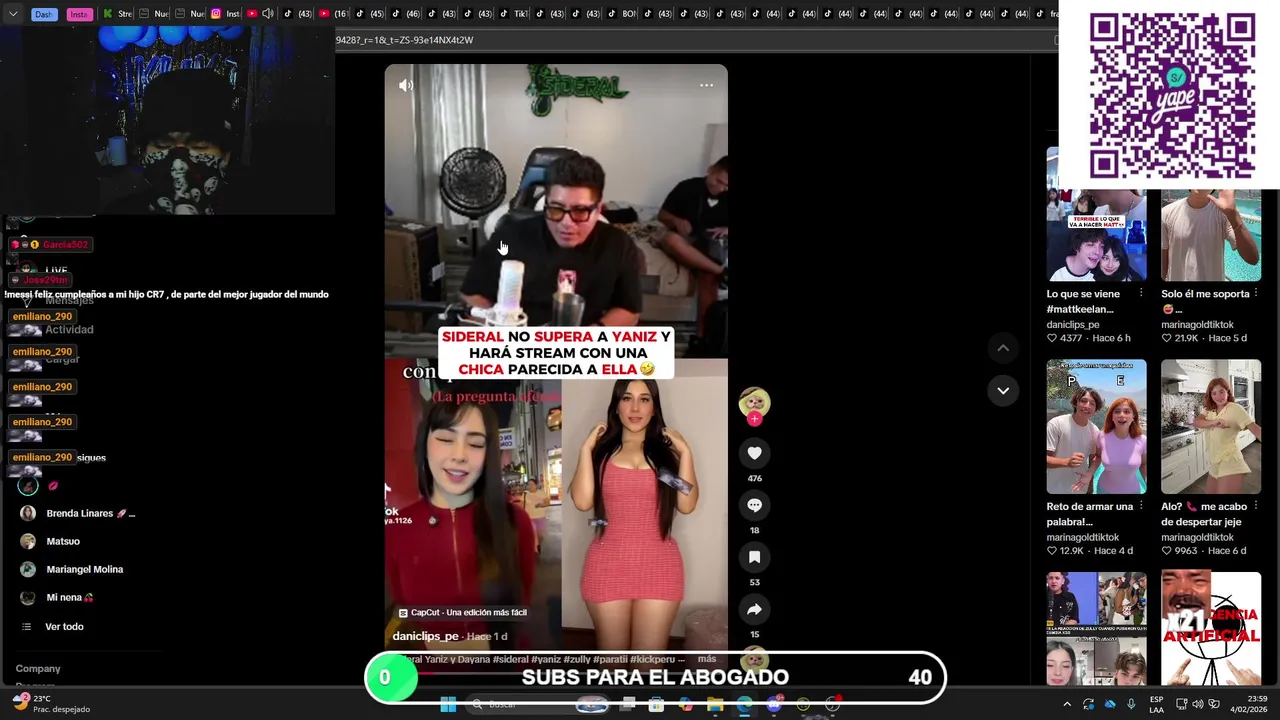This screenshot has width=1280, height=720.
Task: Click 'daniclips_pe' under 'Lo que se viene'
Action: pyautogui.click(x=1073, y=325)
